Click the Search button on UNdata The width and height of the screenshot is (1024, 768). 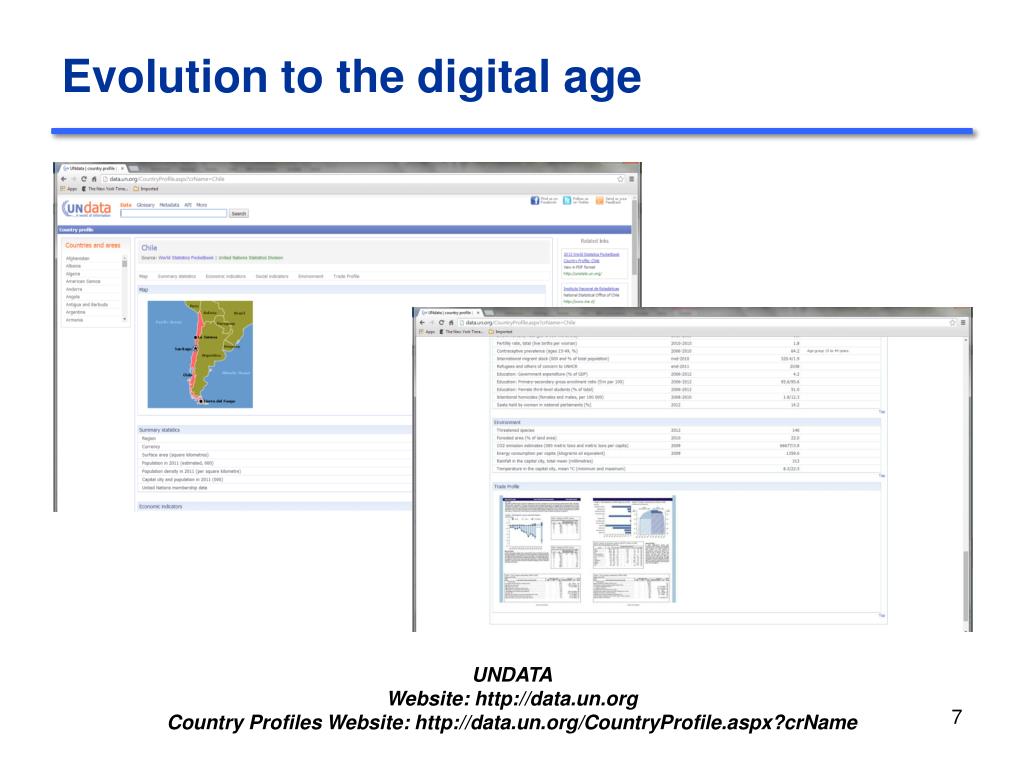point(238,214)
